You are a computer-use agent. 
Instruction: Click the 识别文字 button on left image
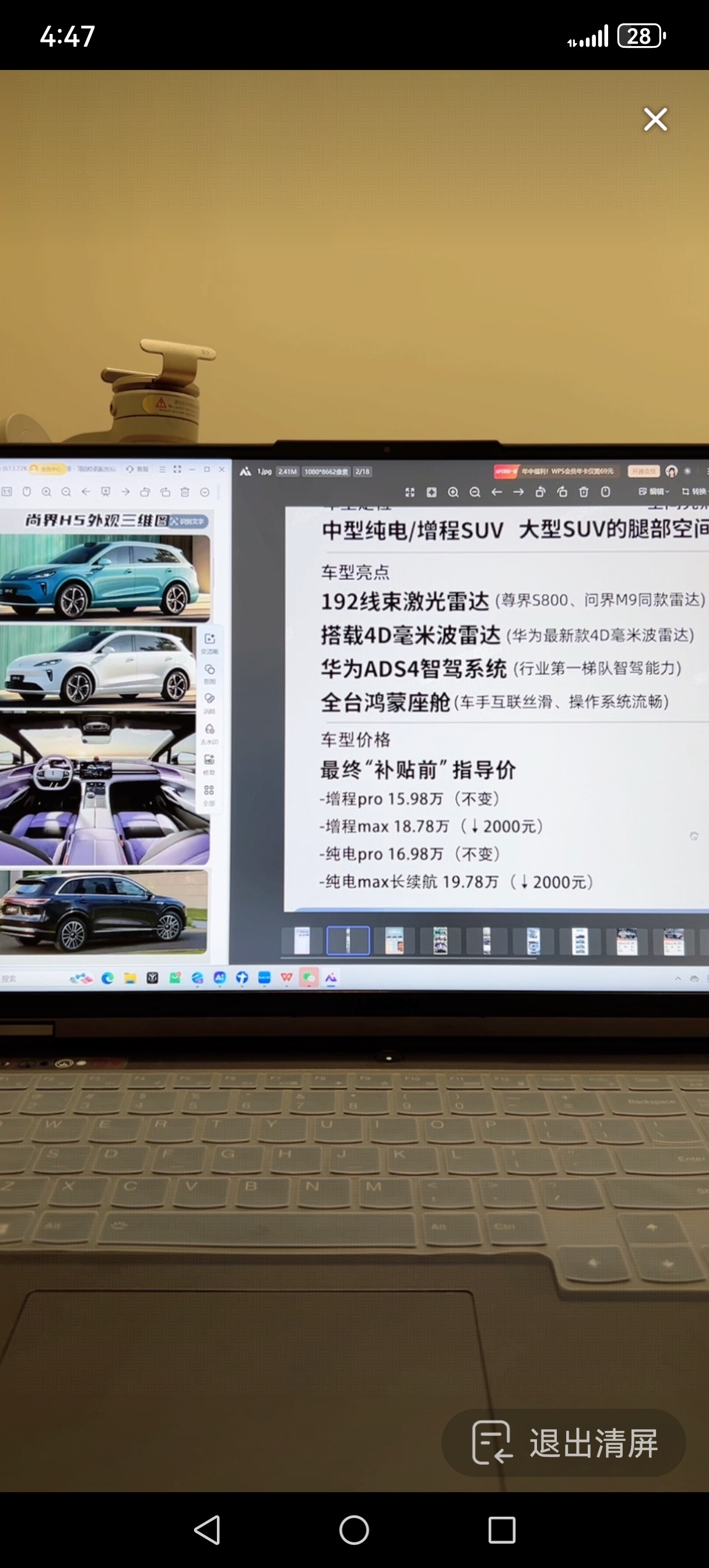(x=189, y=521)
